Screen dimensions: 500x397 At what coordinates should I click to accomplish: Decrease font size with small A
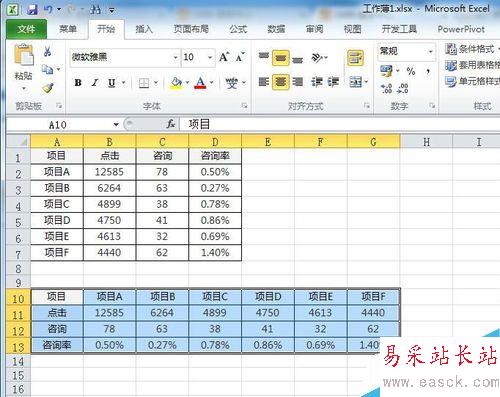tap(240, 57)
